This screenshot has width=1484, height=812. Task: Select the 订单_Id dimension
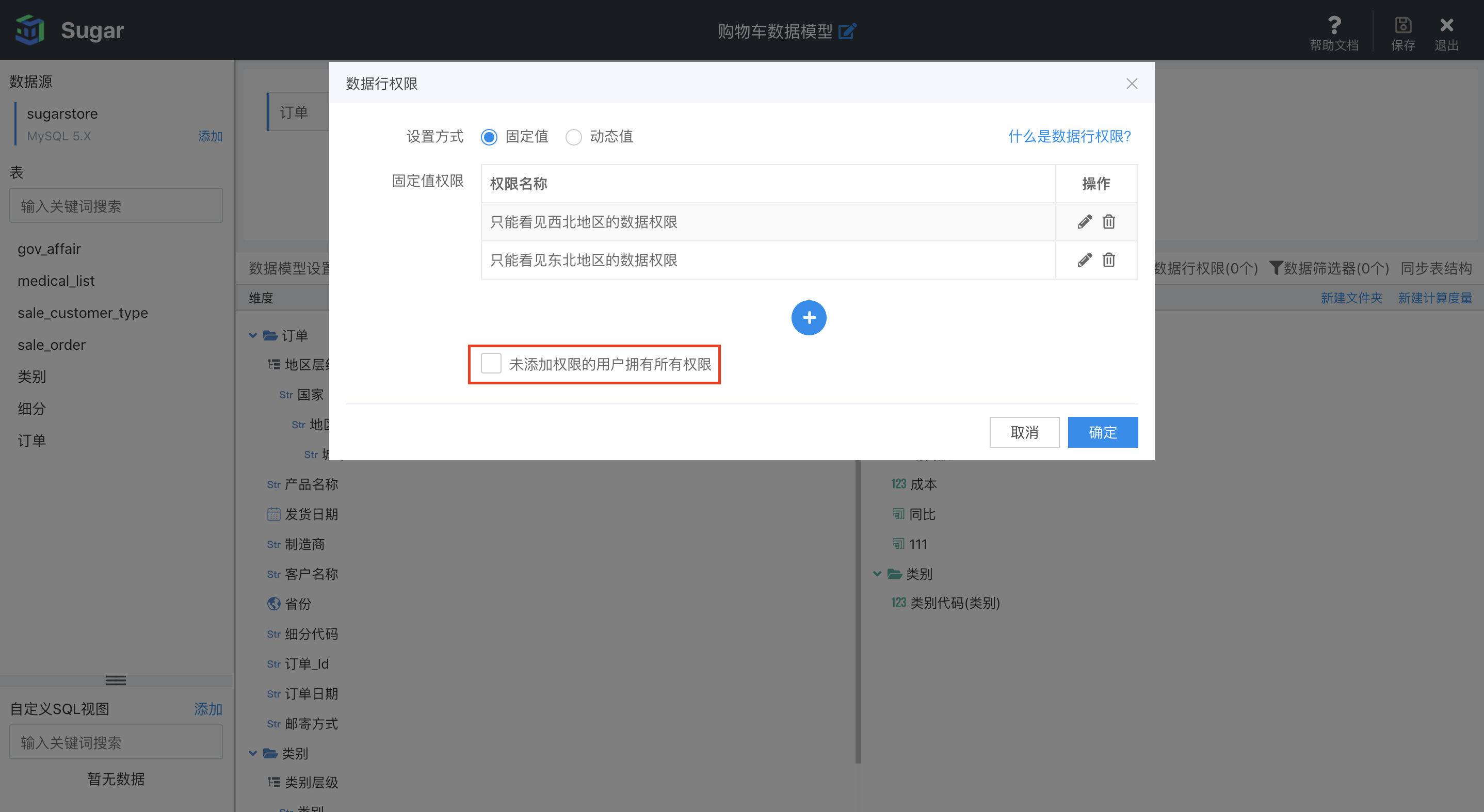307,664
